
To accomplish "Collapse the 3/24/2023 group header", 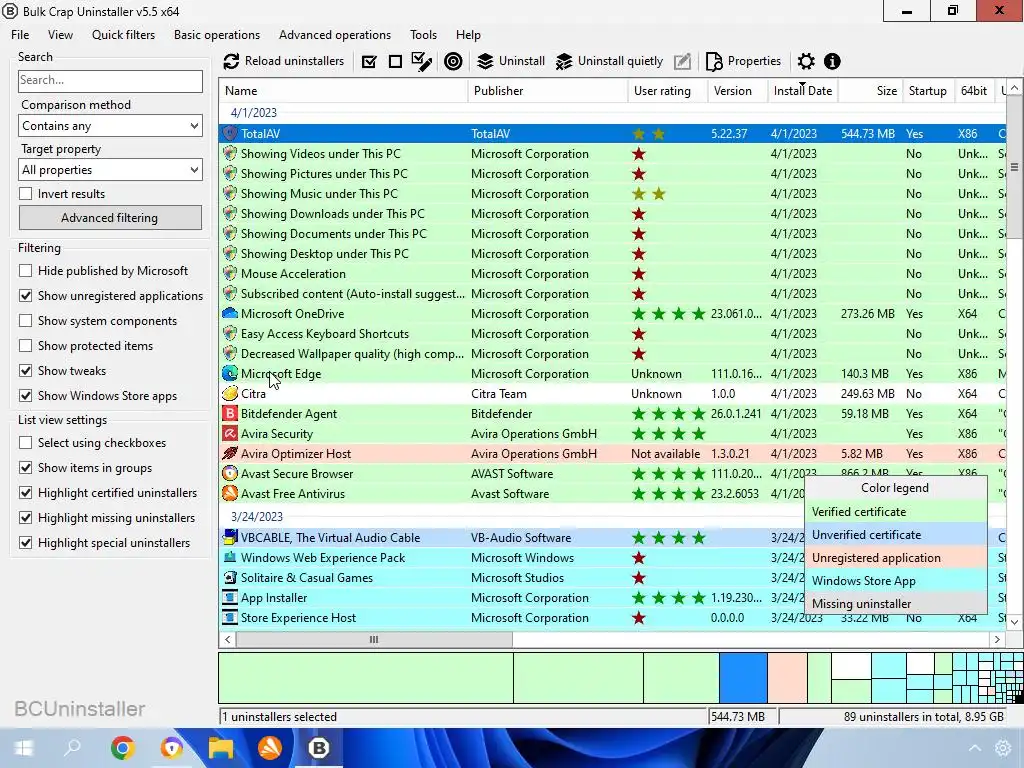I will [x=256, y=517].
